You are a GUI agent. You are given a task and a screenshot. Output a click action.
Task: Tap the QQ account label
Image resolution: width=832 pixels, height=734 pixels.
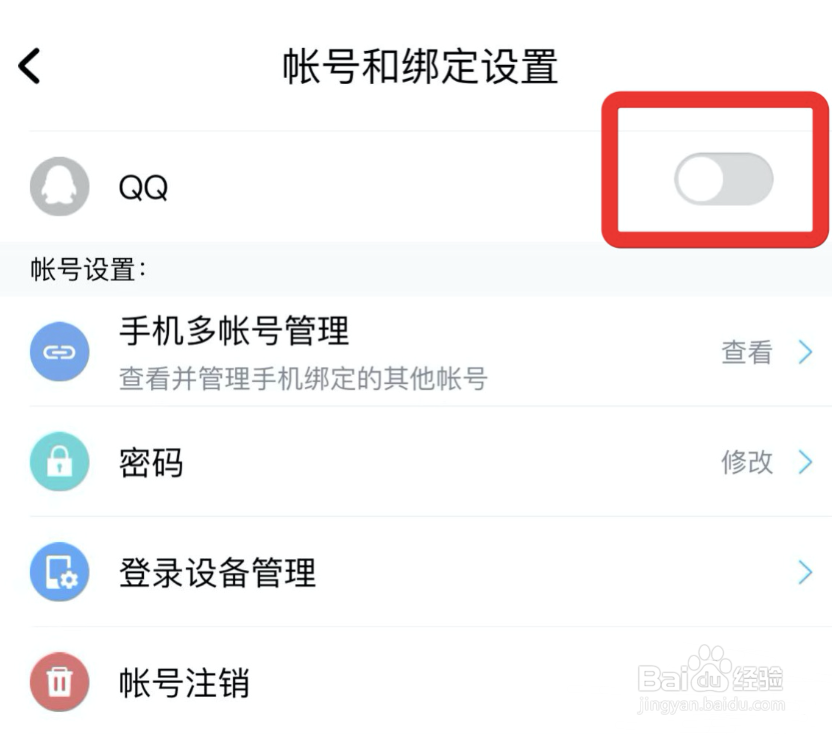click(143, 187)
